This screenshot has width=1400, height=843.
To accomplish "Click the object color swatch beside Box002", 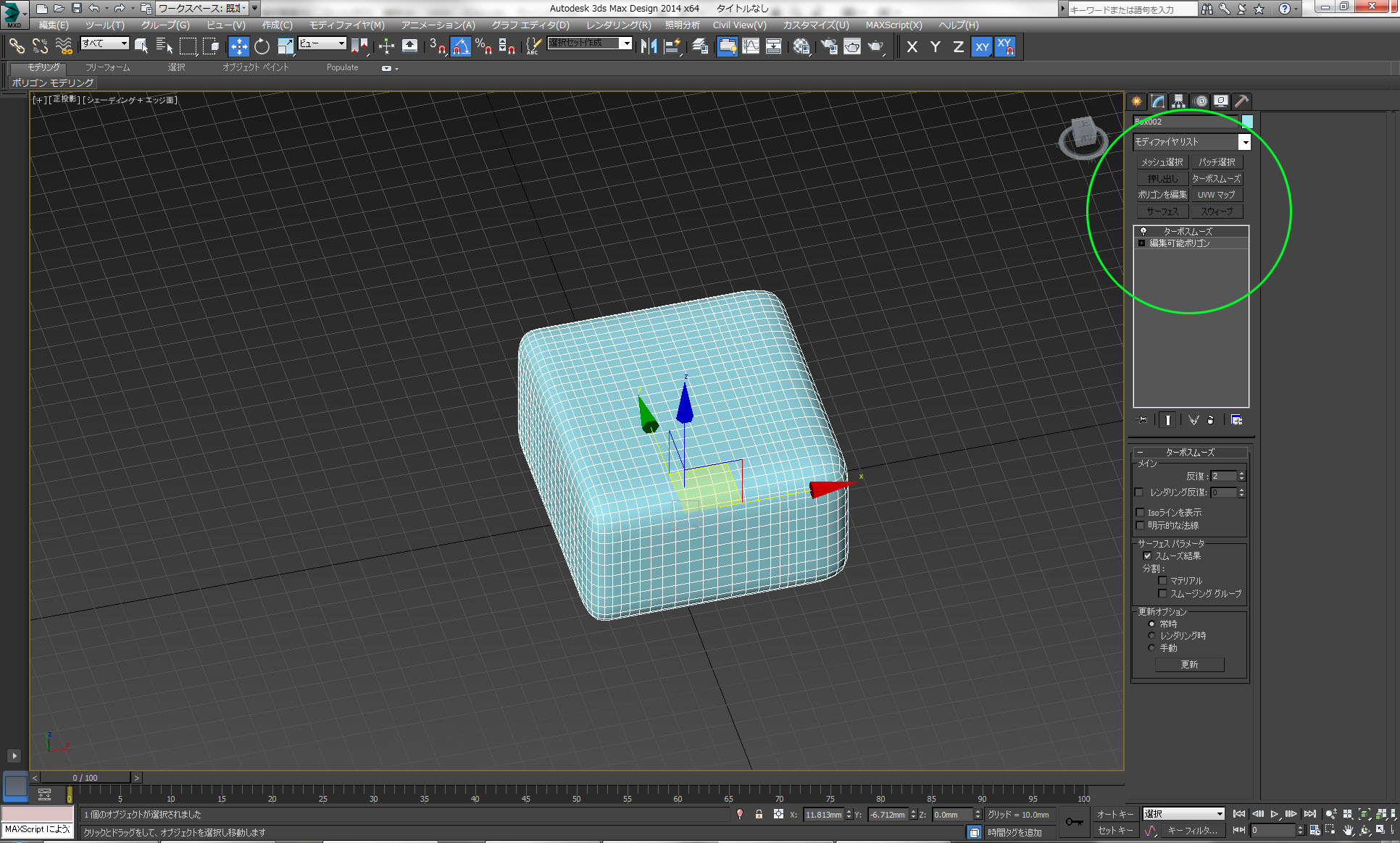I will click(1247, 122).
